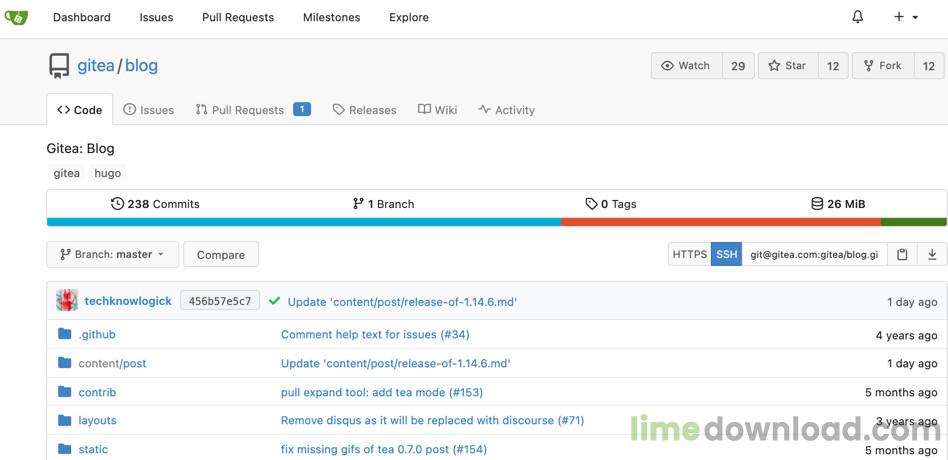Click the gitea owner link
The height and width of the screenshot is (460, 948).
(96, 66)
